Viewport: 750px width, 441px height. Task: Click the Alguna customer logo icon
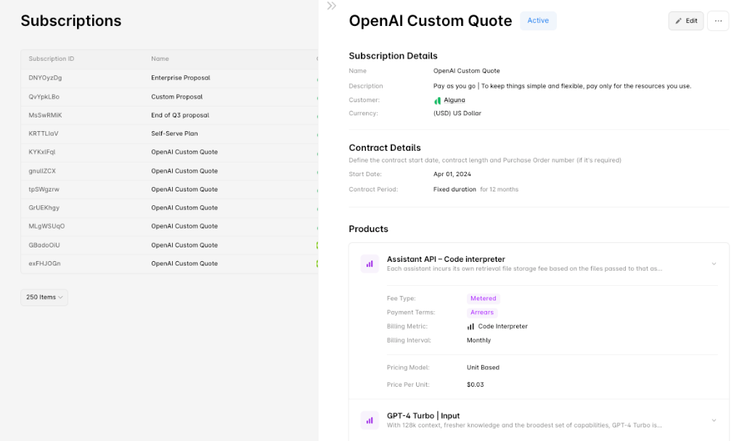click(437, 100)
